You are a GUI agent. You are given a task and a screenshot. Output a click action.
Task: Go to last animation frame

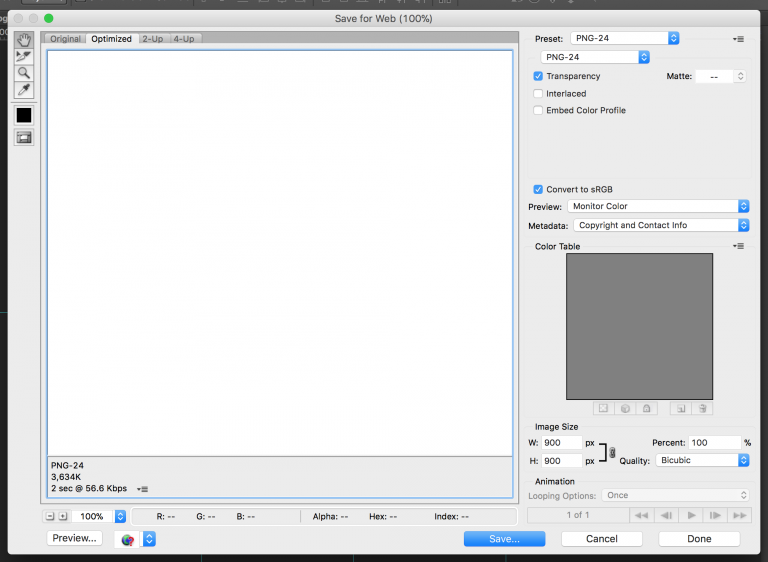(740, 515)
